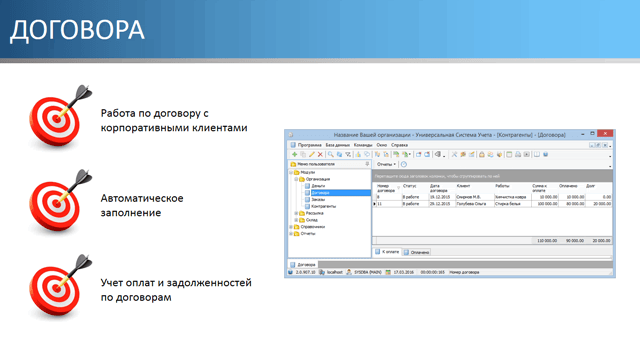The height and width of the screenshot is (360, 640).
Task: Click the green plus Add record icon
Action: (x=294, y=155)
